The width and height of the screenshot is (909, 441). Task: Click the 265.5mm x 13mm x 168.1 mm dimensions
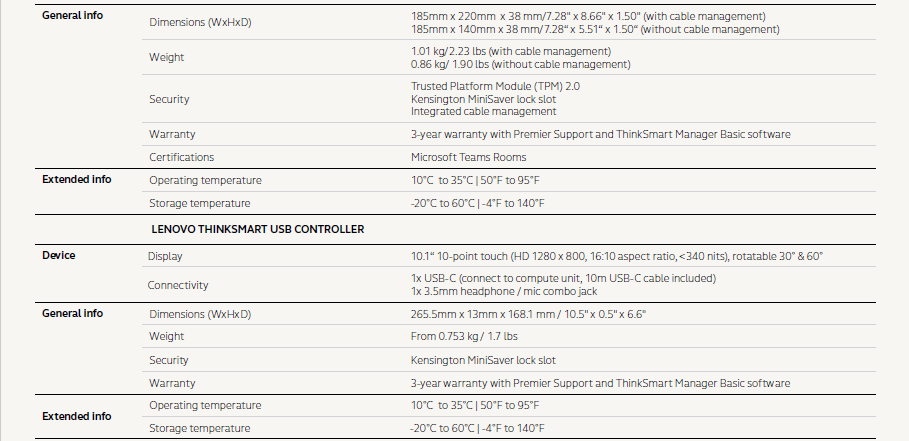tap(528, 314)
